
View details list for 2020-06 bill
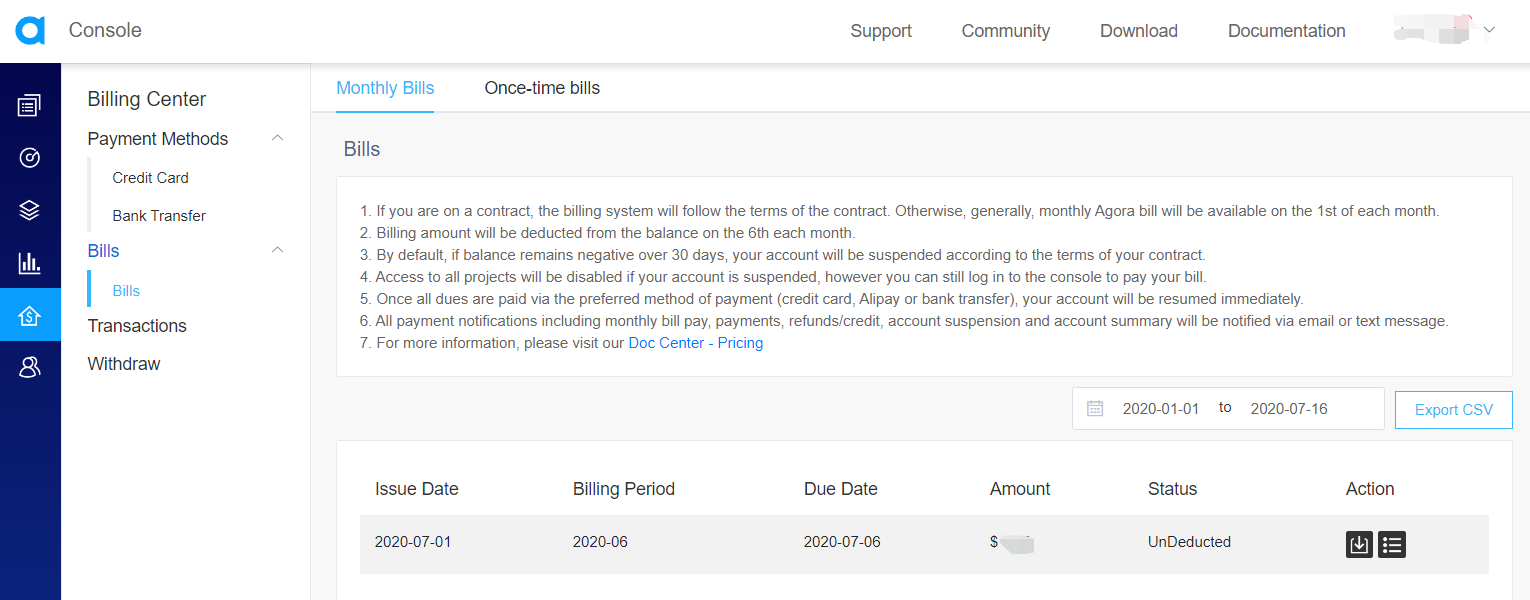pyautogui.click(x=1392, y=544)
